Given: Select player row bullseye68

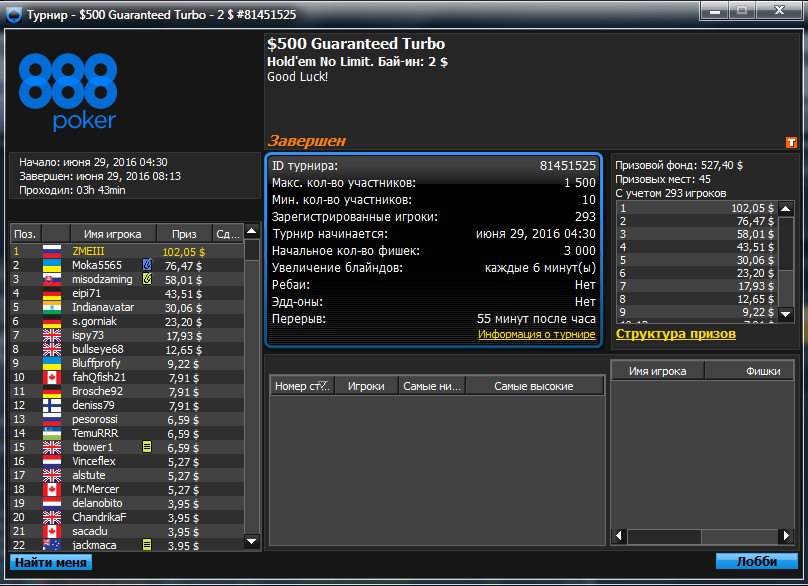Looking at the screenshot, I should click(x=127, y=349).
